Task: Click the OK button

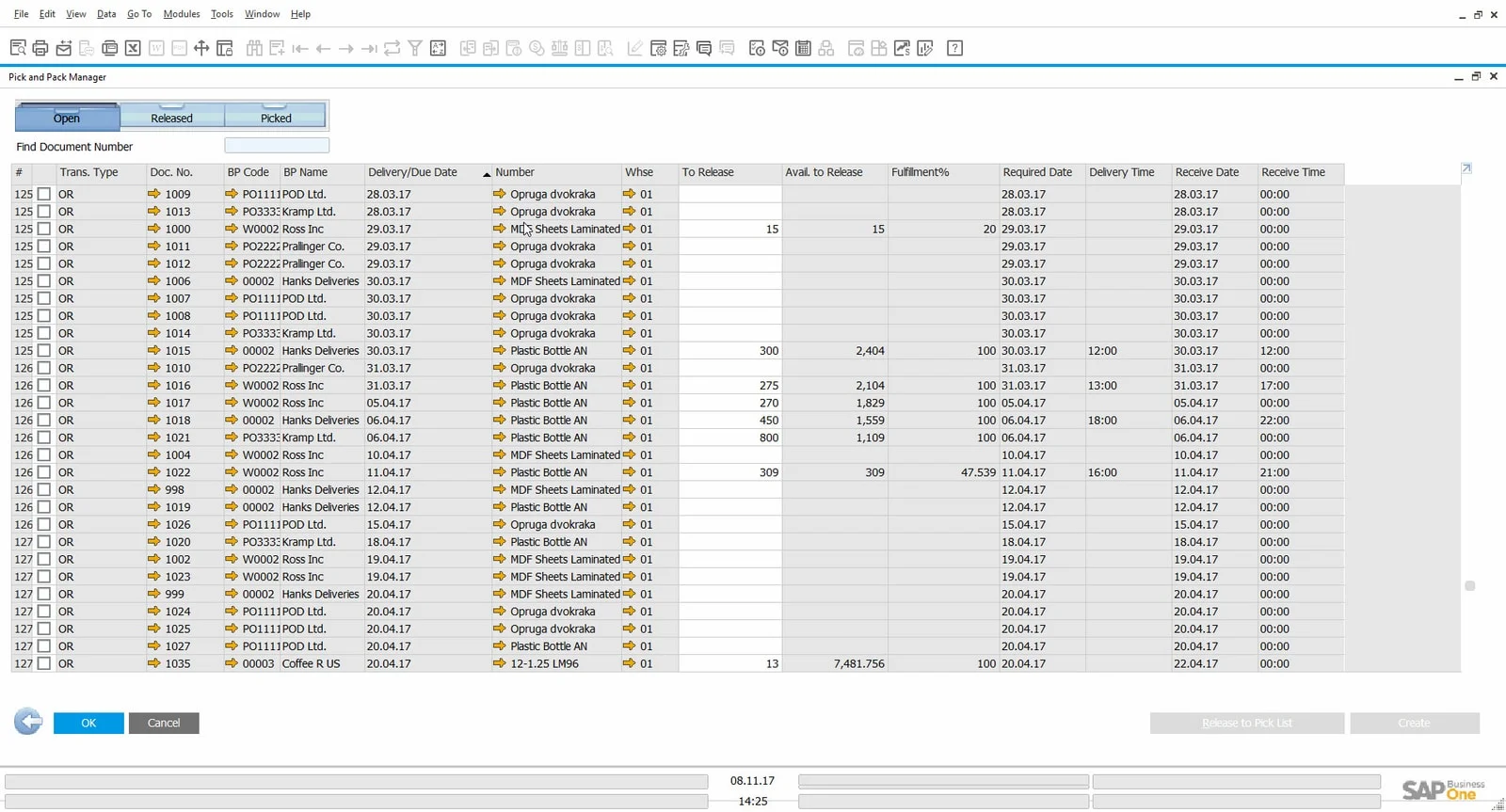Action: (x=88, y=723)
